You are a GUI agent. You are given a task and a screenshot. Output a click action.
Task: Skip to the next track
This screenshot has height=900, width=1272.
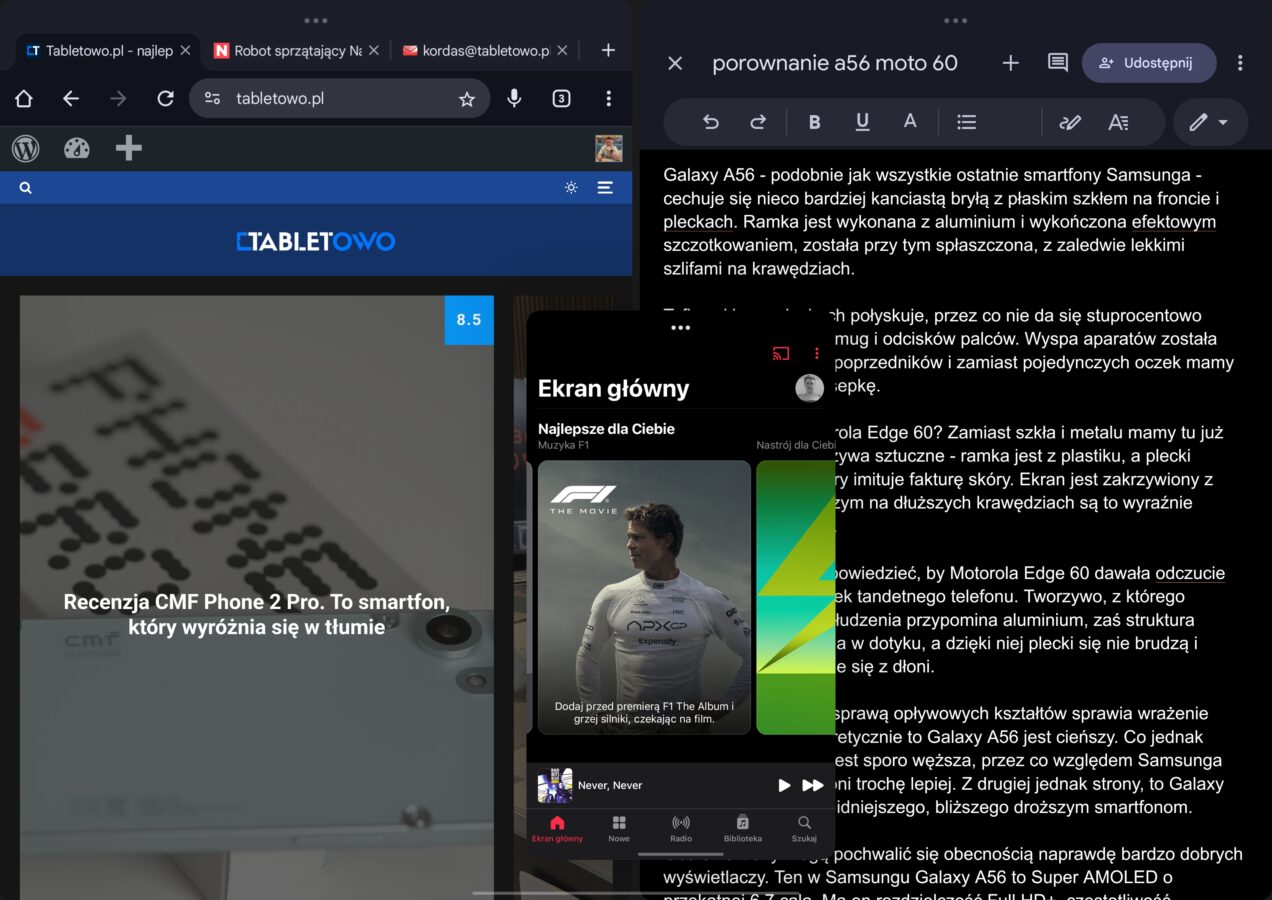click(x=813, y=785)
